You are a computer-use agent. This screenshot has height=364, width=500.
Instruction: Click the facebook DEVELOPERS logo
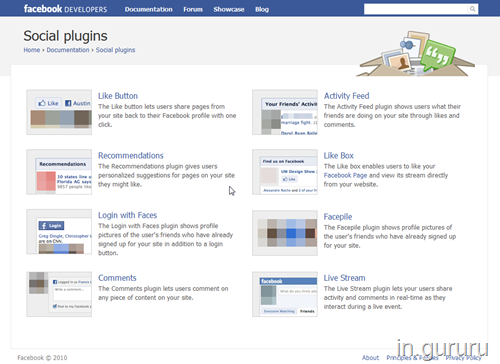click(x=65, y=9)
